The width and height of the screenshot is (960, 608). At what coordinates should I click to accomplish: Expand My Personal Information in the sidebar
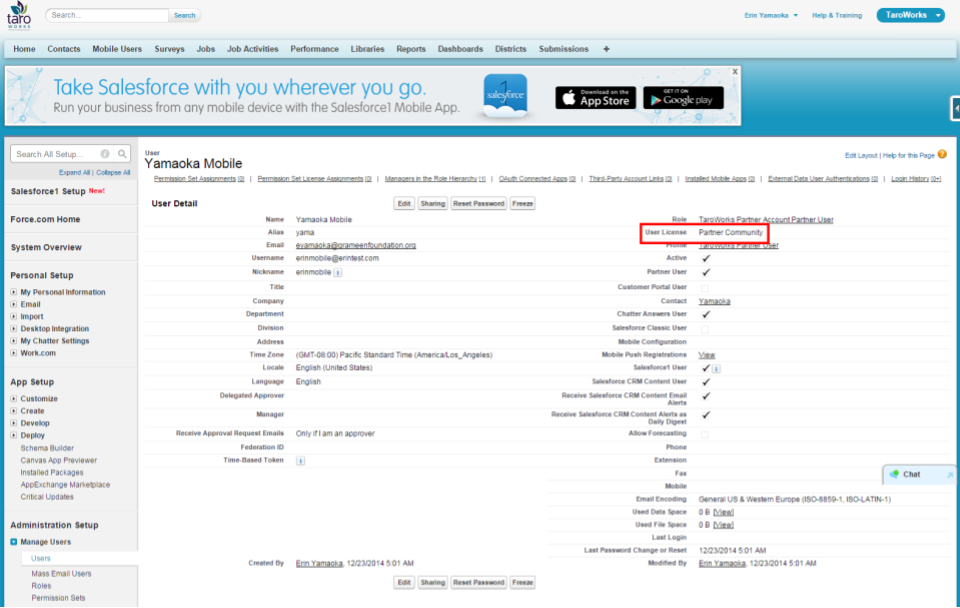point(13,292)
